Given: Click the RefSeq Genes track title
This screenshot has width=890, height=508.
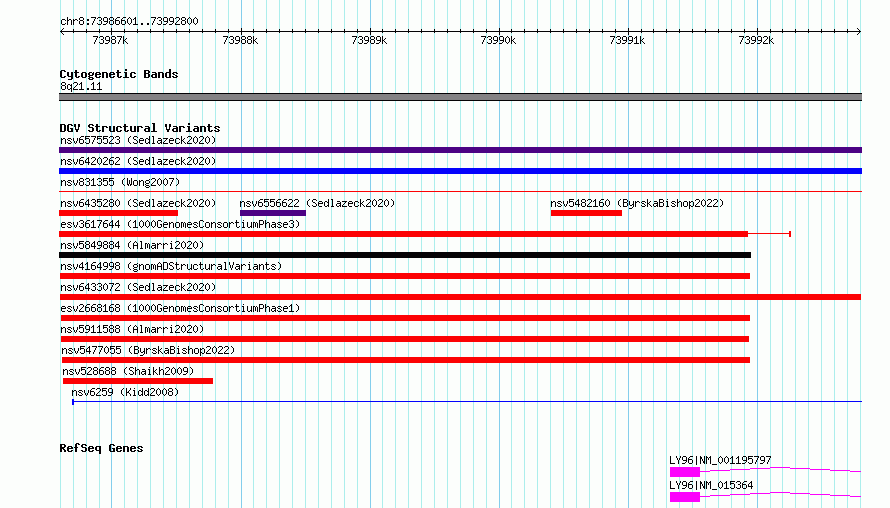Looking at the screenshot, I should pos(101,448).
